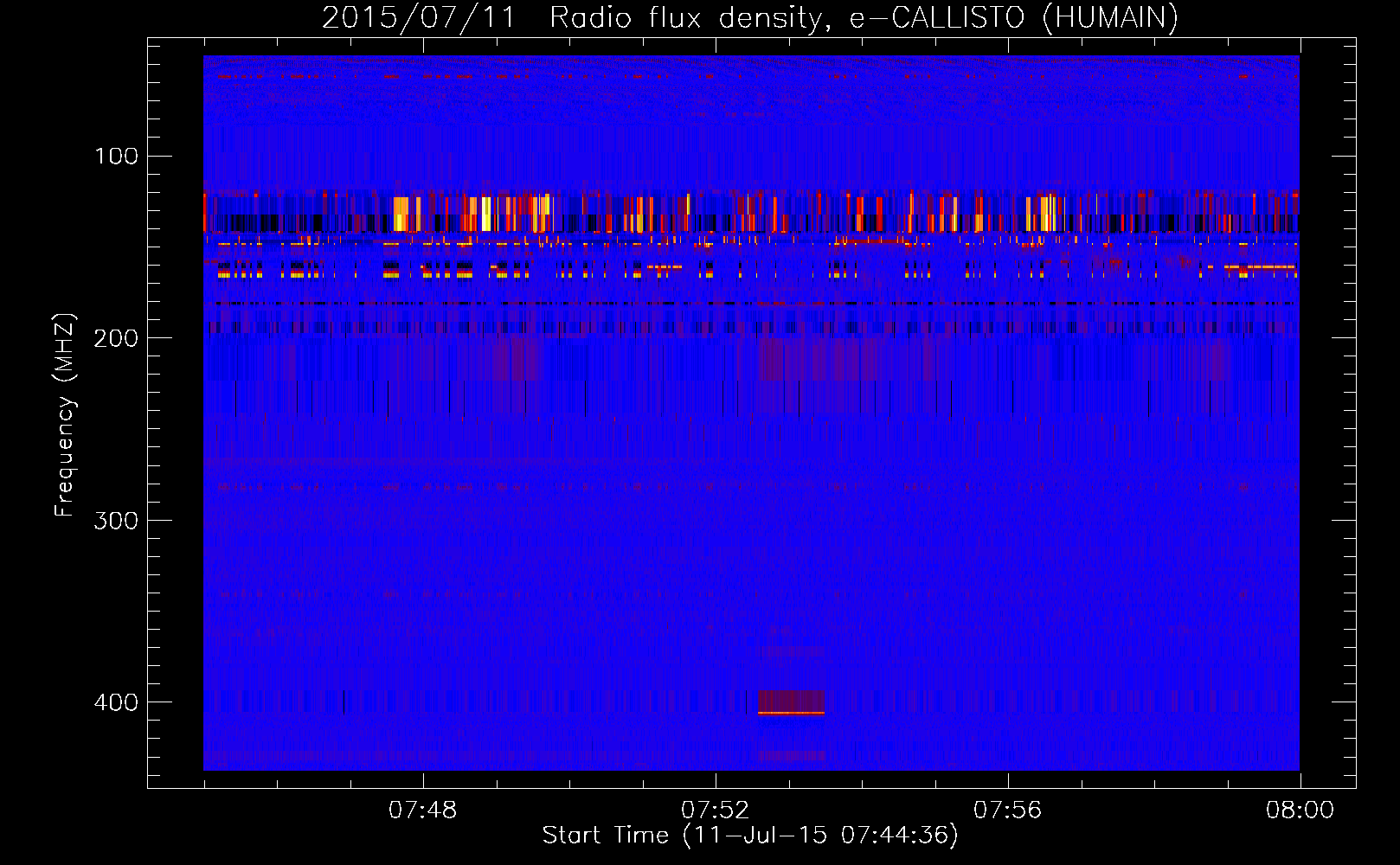1400x865 pixels.
Task: Click the red burst patch near 400 MHz
Action: (x=791, y=702)
